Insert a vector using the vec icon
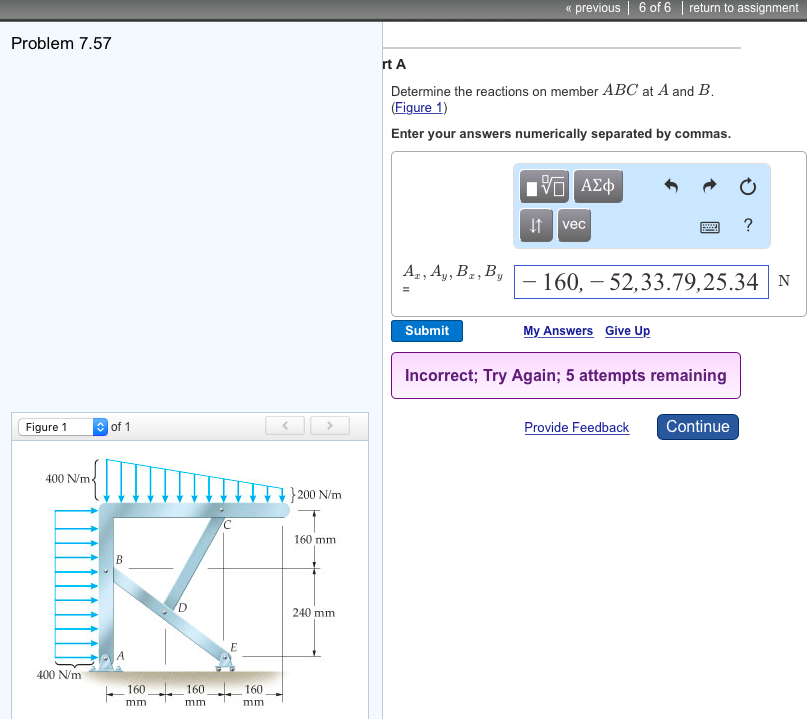Viewport: 807px width, 719px height. 573,226
